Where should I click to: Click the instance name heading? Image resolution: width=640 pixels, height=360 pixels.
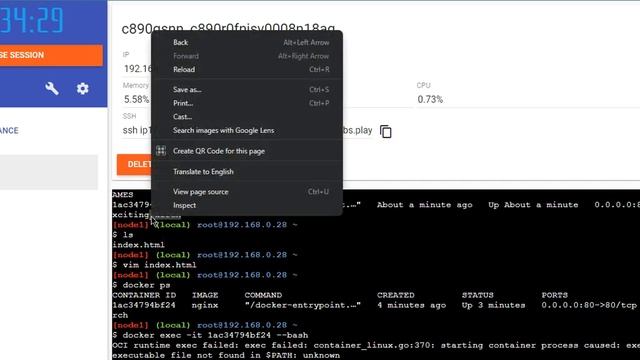(228, 28)
